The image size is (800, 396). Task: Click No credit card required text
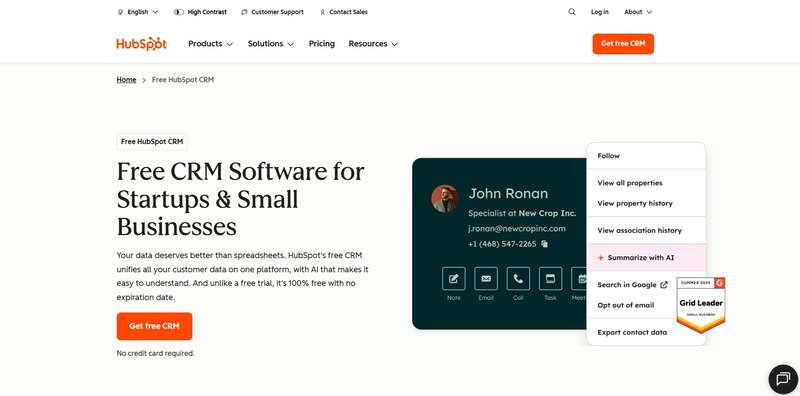(156, 353)
